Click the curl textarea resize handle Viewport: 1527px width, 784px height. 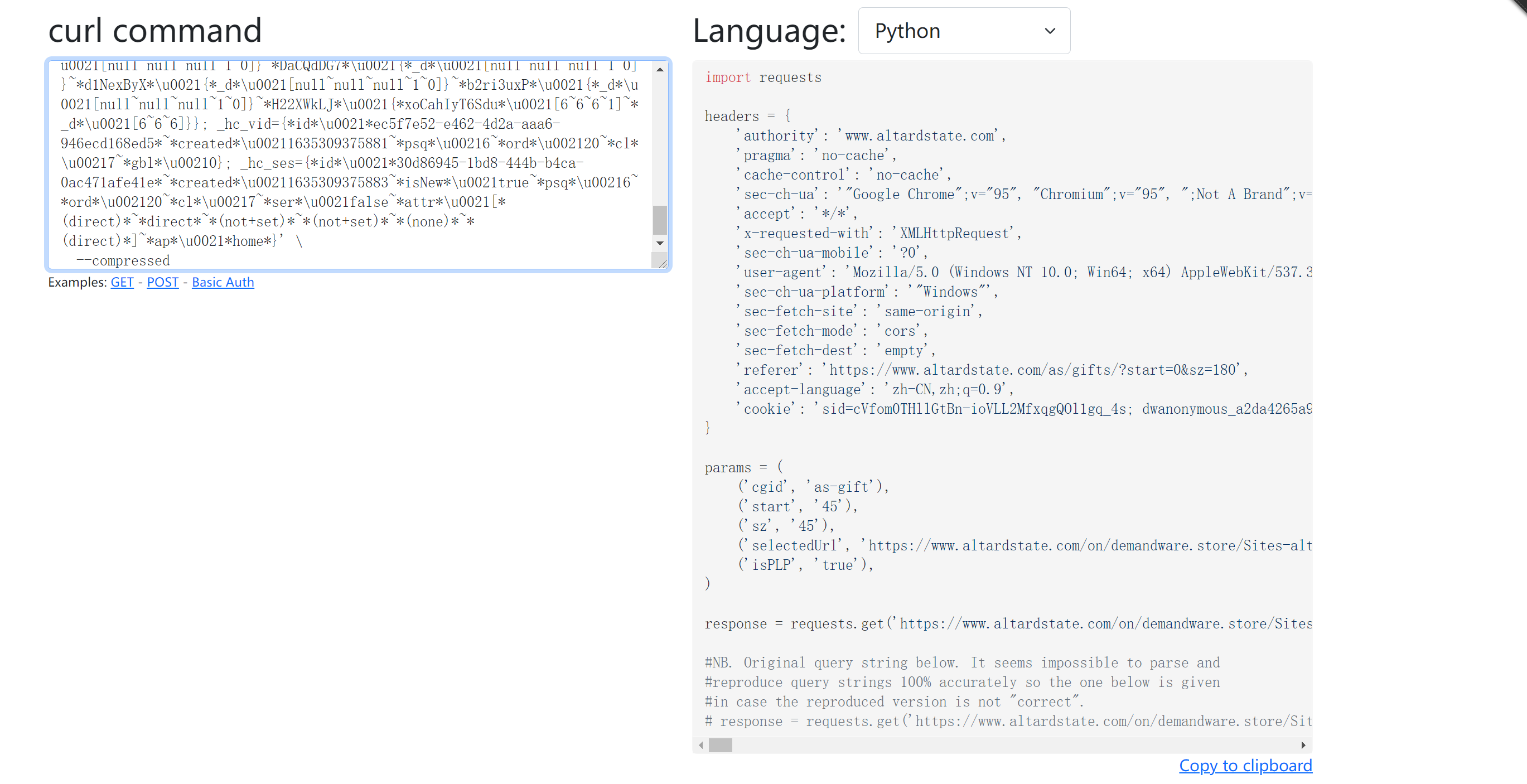[x=661, y=263]
